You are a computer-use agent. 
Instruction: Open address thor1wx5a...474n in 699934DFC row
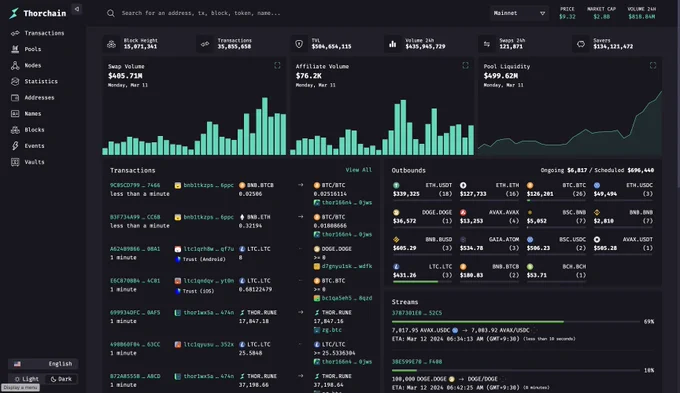pos(209,312)
